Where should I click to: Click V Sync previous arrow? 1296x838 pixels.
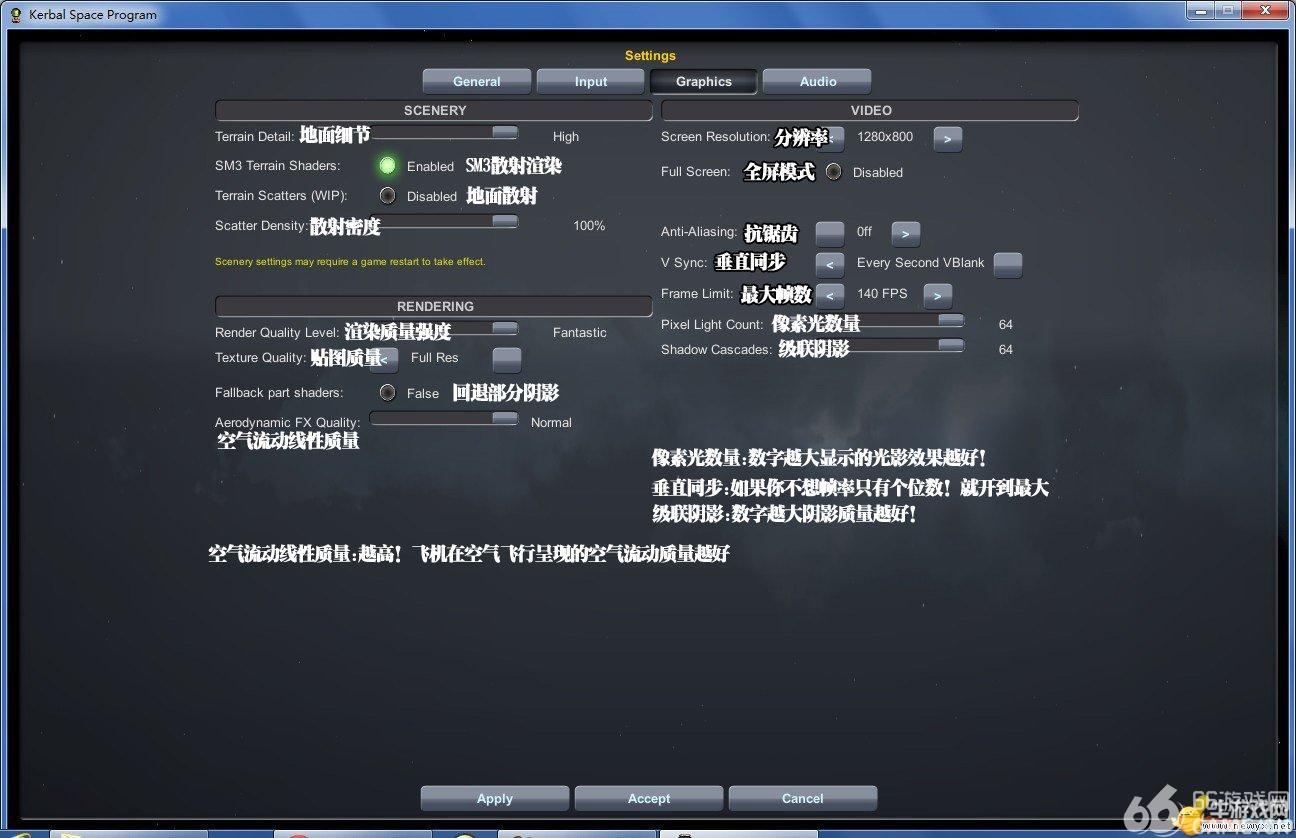point(830,265)
